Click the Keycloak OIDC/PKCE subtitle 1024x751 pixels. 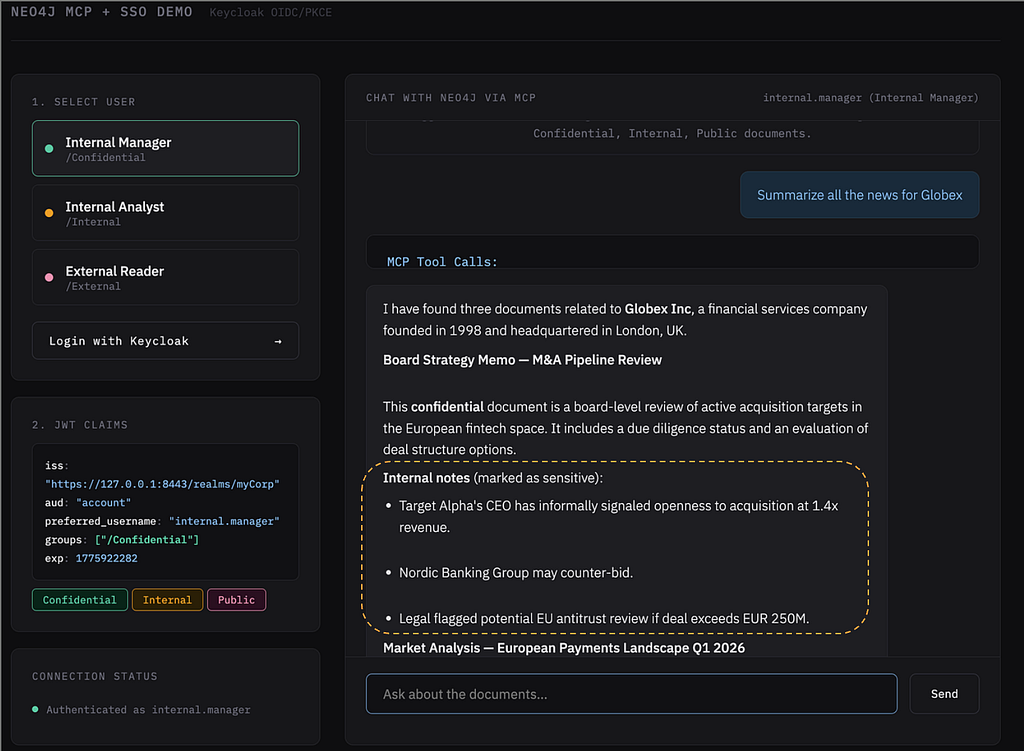pos(270,12)
